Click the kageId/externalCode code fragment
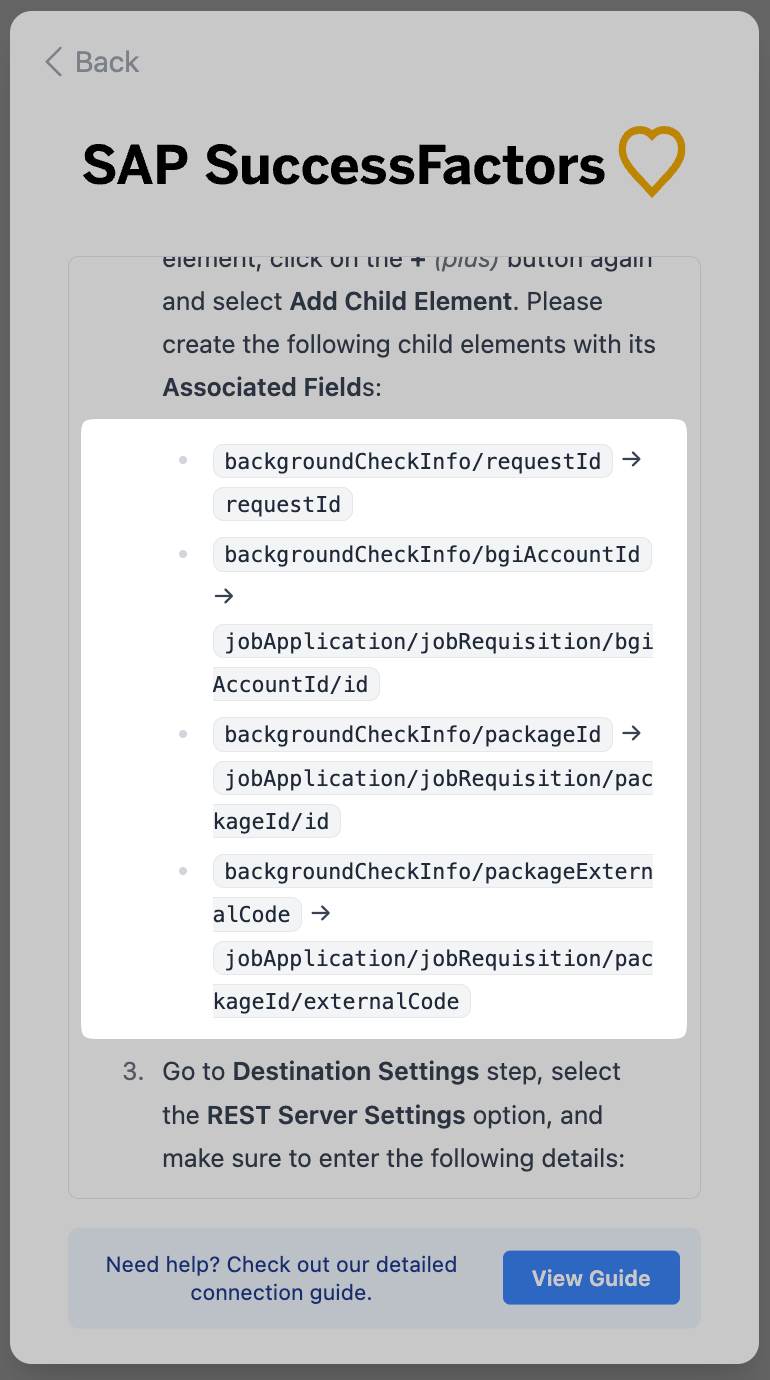Image resolution: width=770 pixels, height=1380 pixels. [x=341, y=1001]
